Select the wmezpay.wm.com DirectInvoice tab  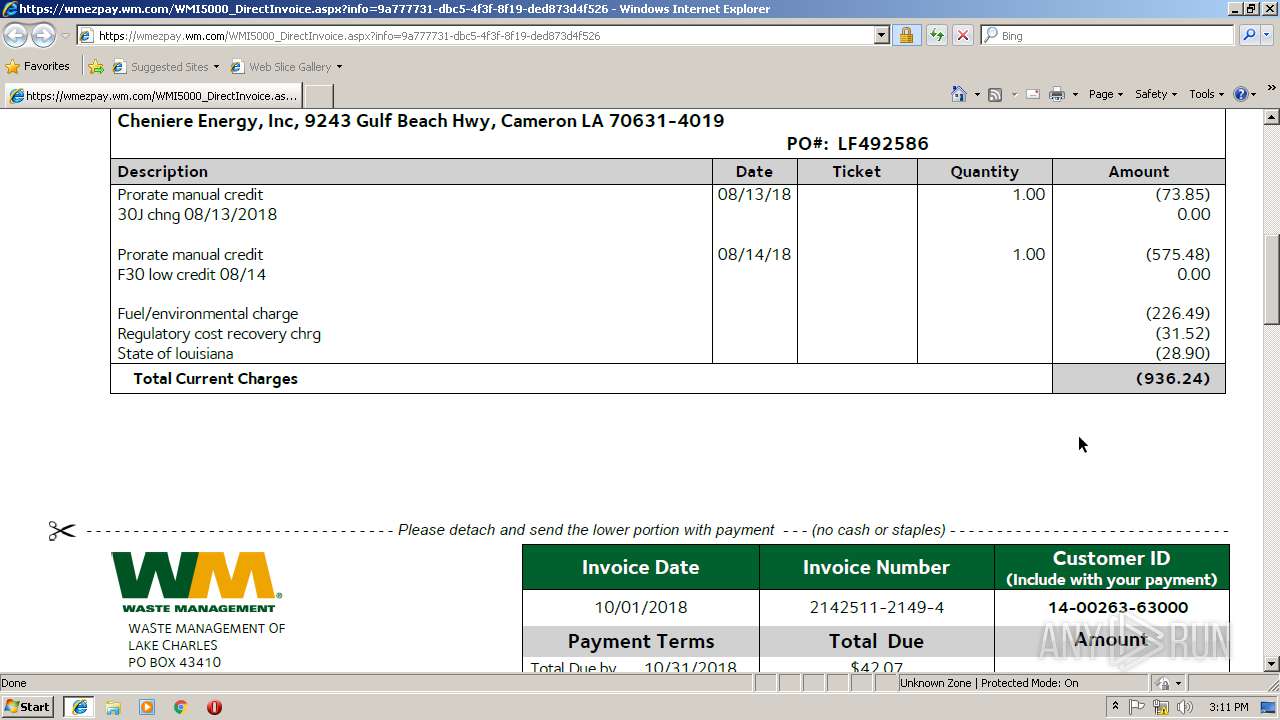click(152, 96)
